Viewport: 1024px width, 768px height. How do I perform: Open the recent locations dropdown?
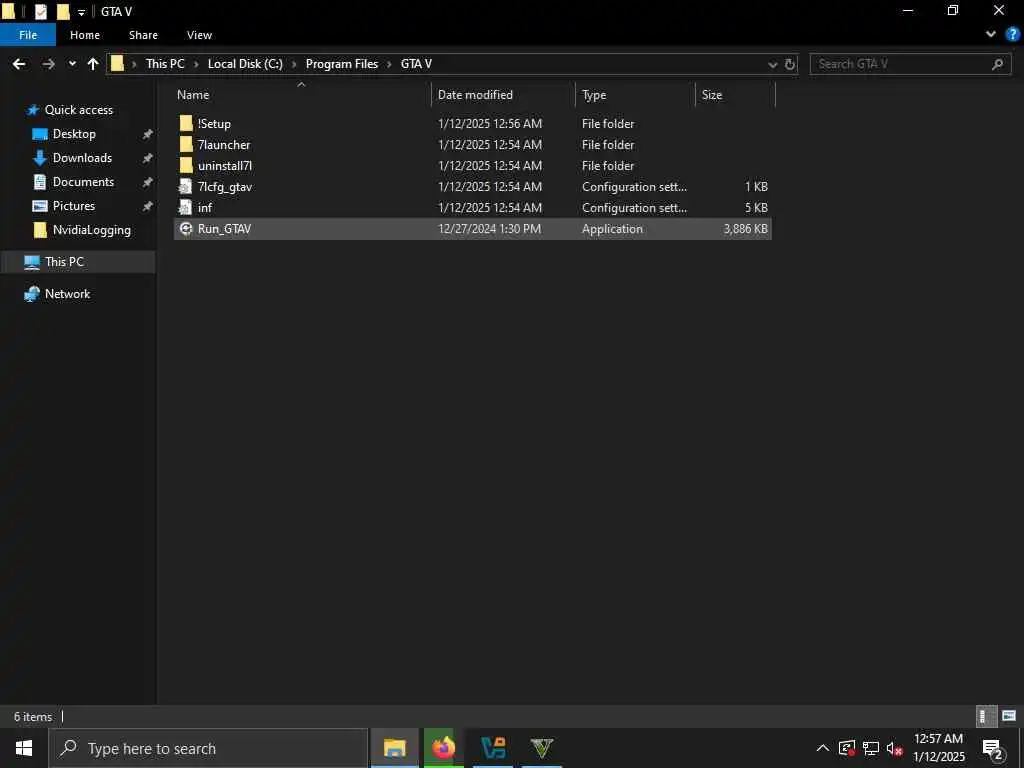coord(72,64)
